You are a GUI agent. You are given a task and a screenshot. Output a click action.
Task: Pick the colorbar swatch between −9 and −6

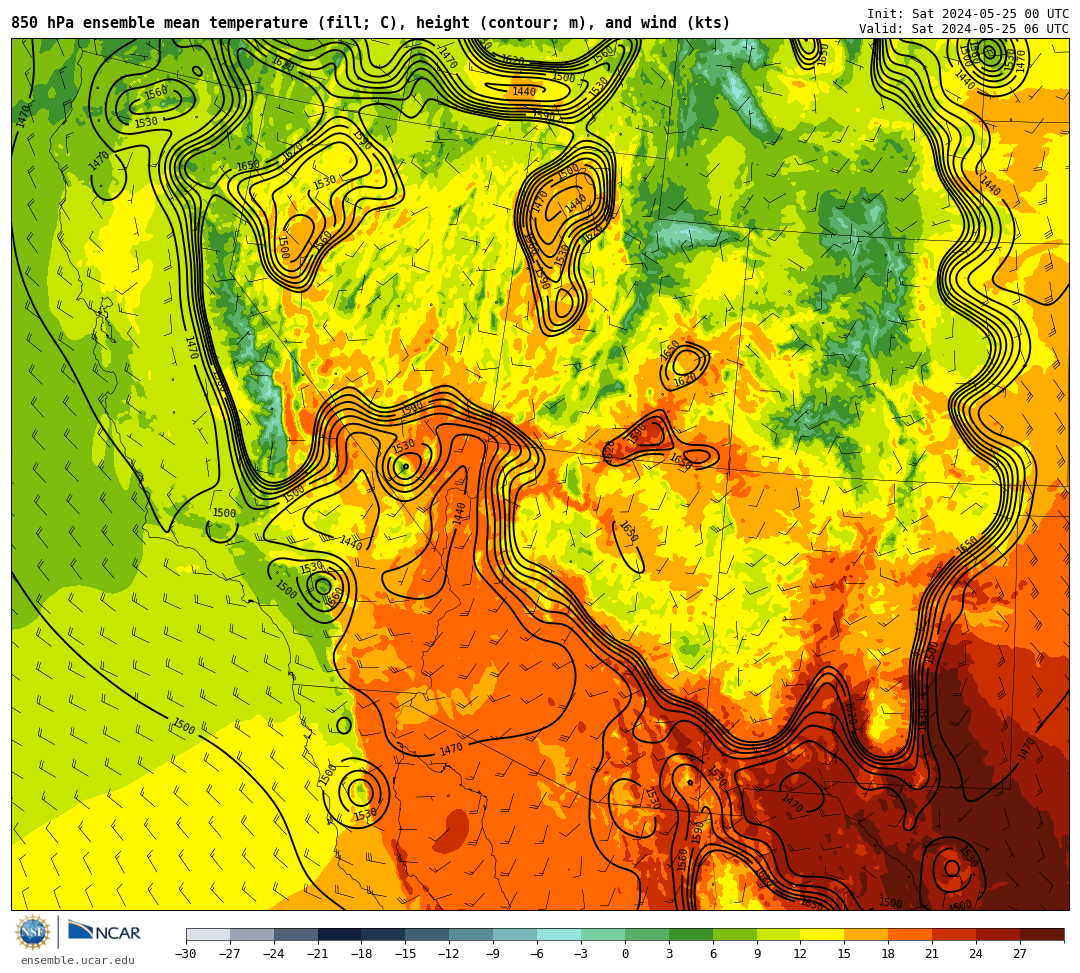[x=515, y=934]
